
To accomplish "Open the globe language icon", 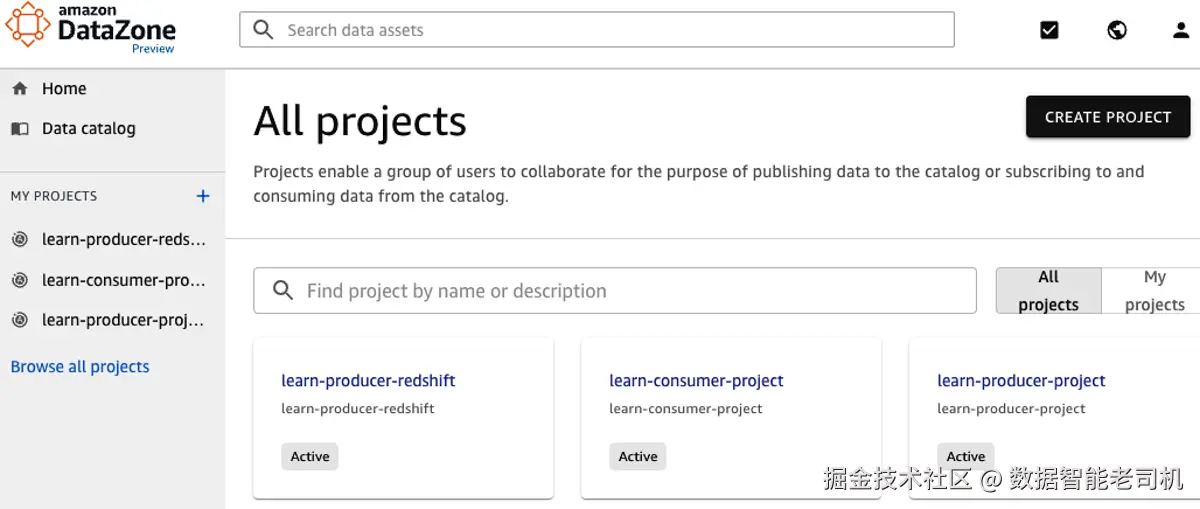I will 1117,30.
